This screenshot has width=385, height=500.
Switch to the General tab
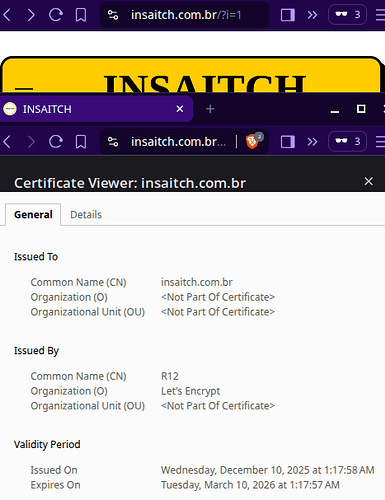pyautogui.click(x=33, y=214)
